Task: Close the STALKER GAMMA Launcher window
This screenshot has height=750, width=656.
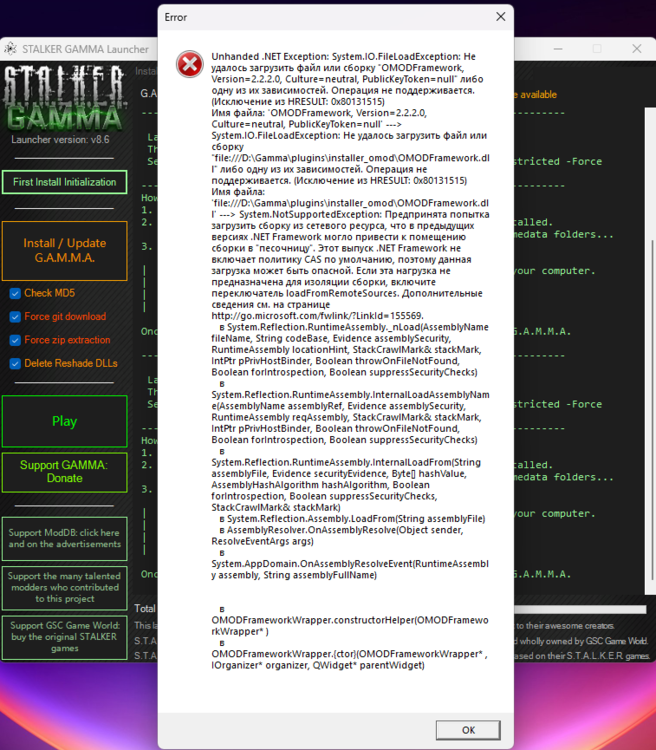Action: pyautogui.click(x=636, y=49)
